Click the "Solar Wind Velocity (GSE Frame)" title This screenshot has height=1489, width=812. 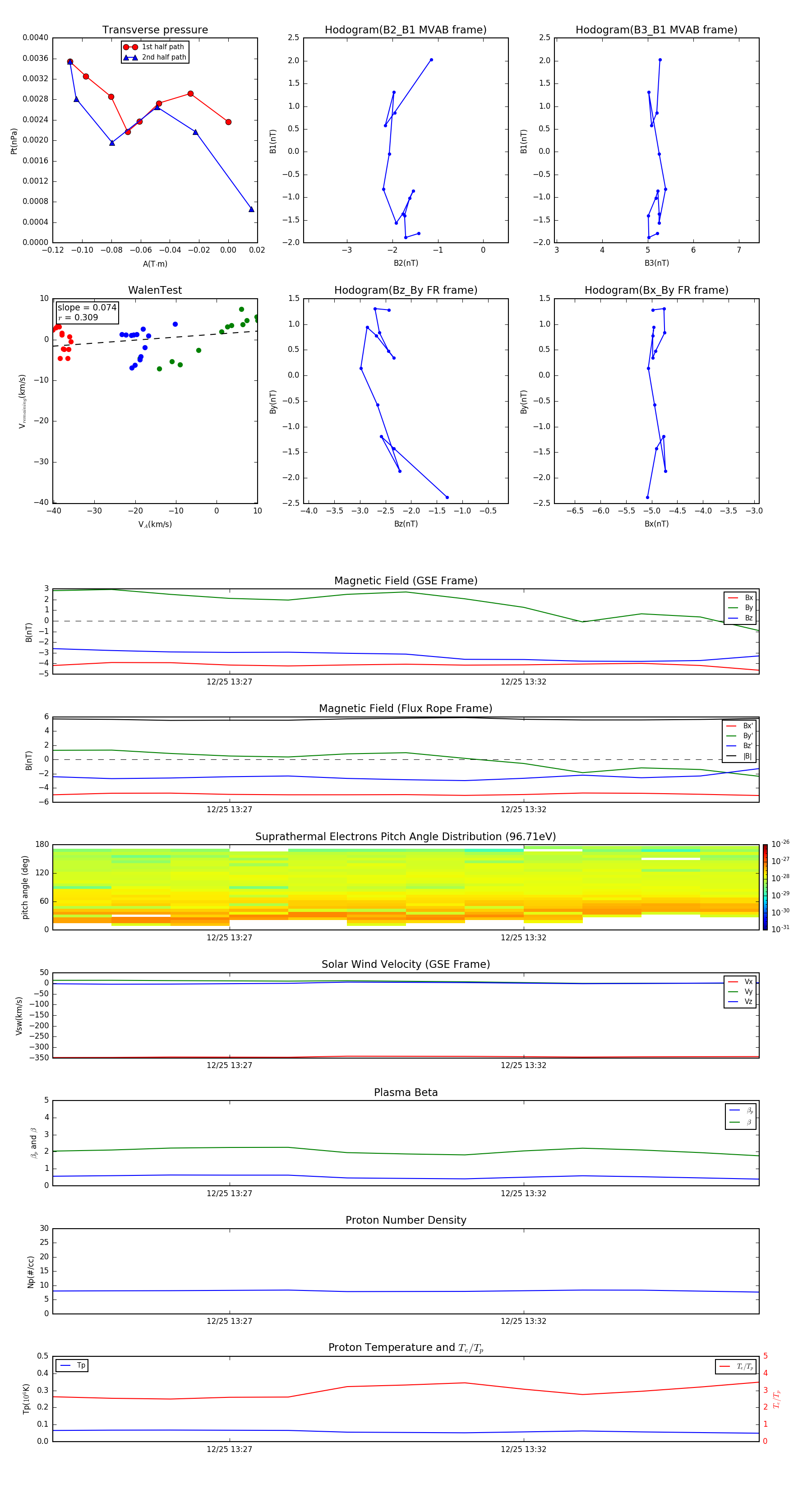tap(406, 964)
